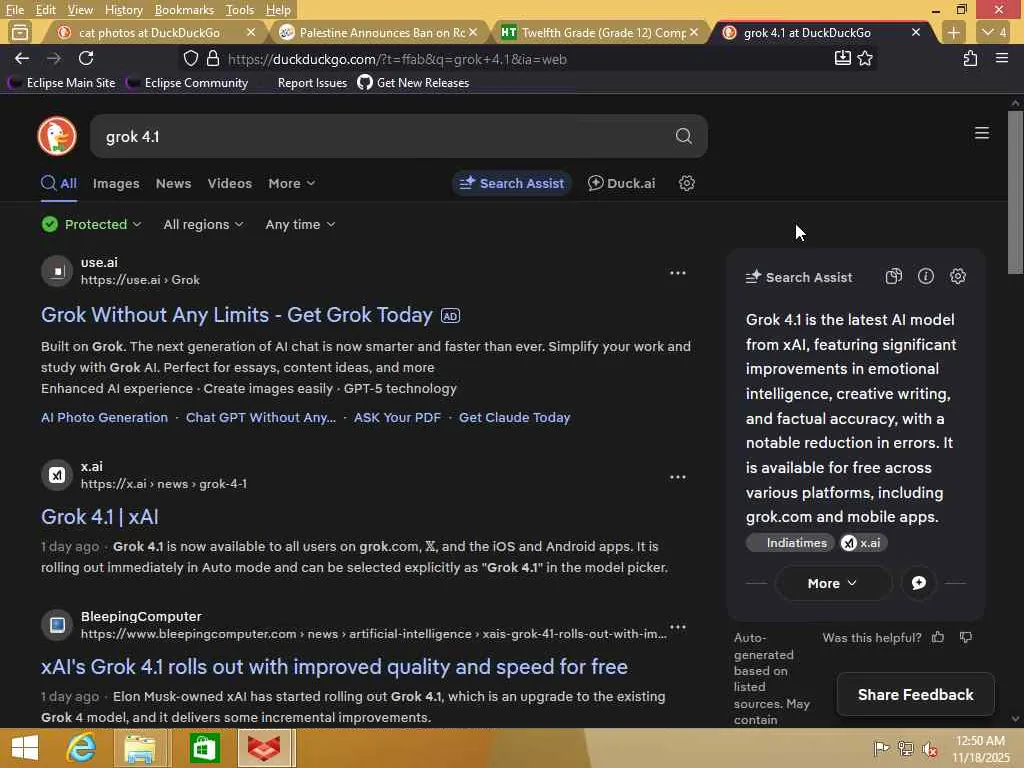Click the Windows Start button

tap(25, 748)
